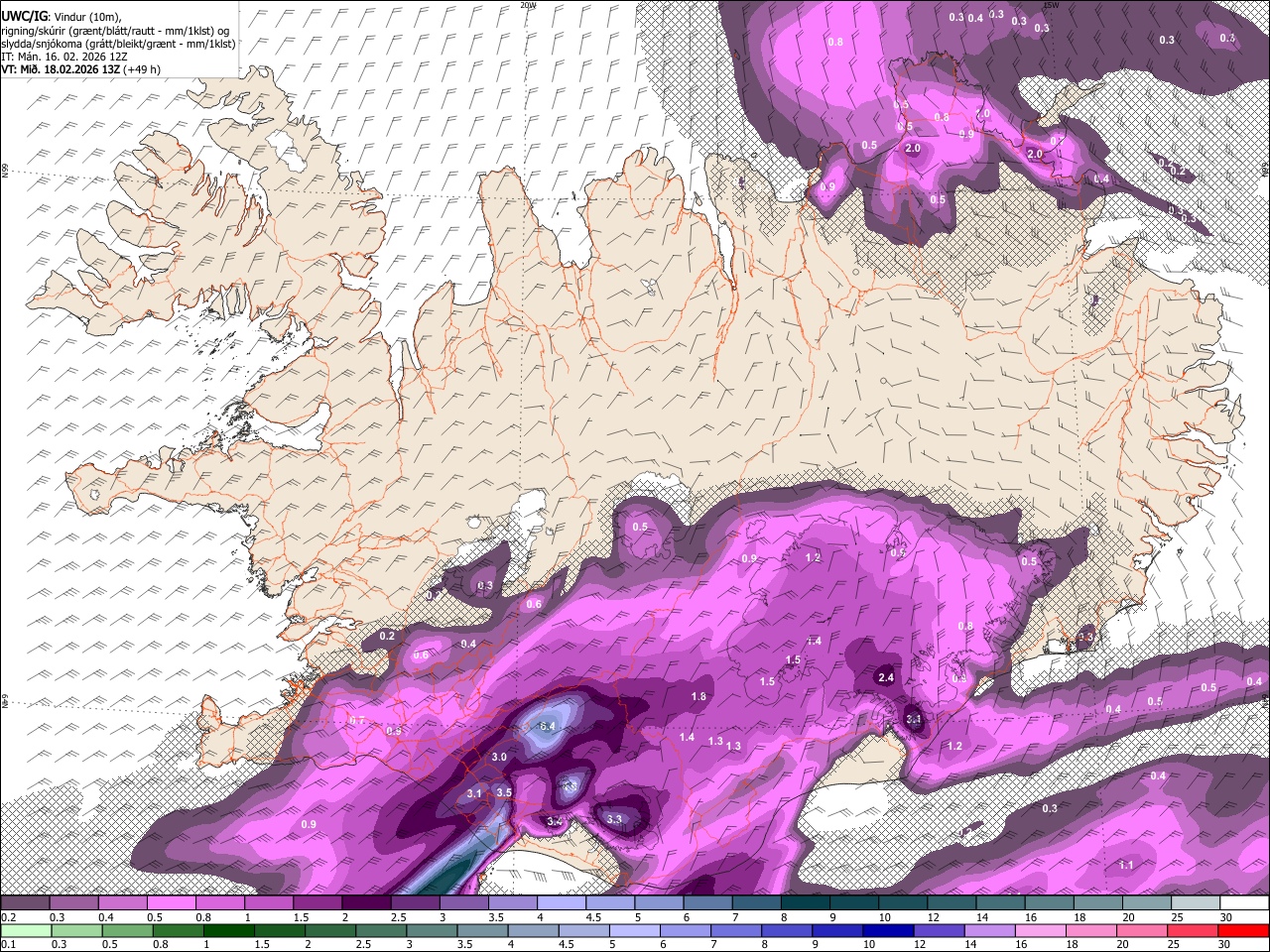Click the darkest purple swatch labeled 2 in upper legend row
Image resolution: width=1270 pixels, height=952 pixels.
pyautogui.click(x=366, y=903)
